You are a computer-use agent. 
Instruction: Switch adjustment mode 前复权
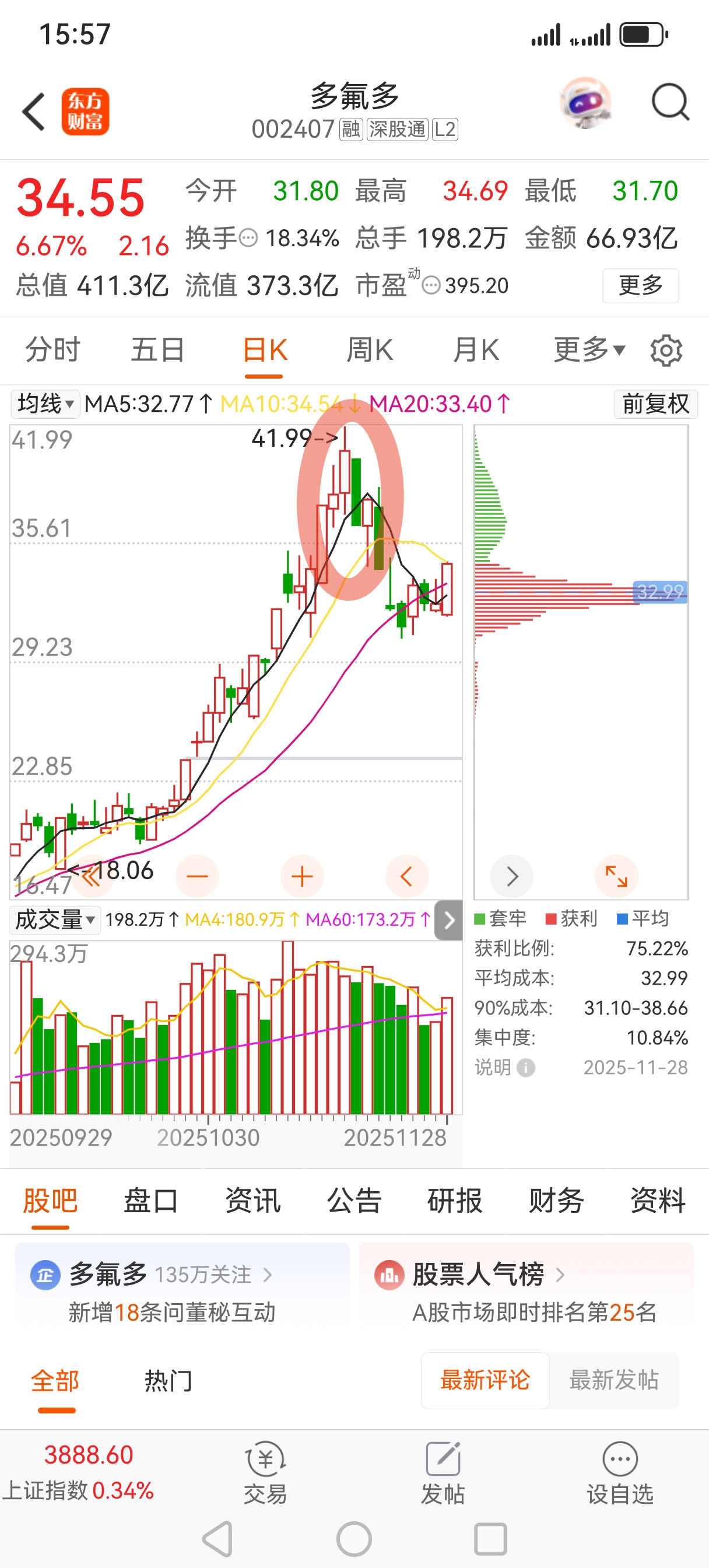[x=655, y=404]
